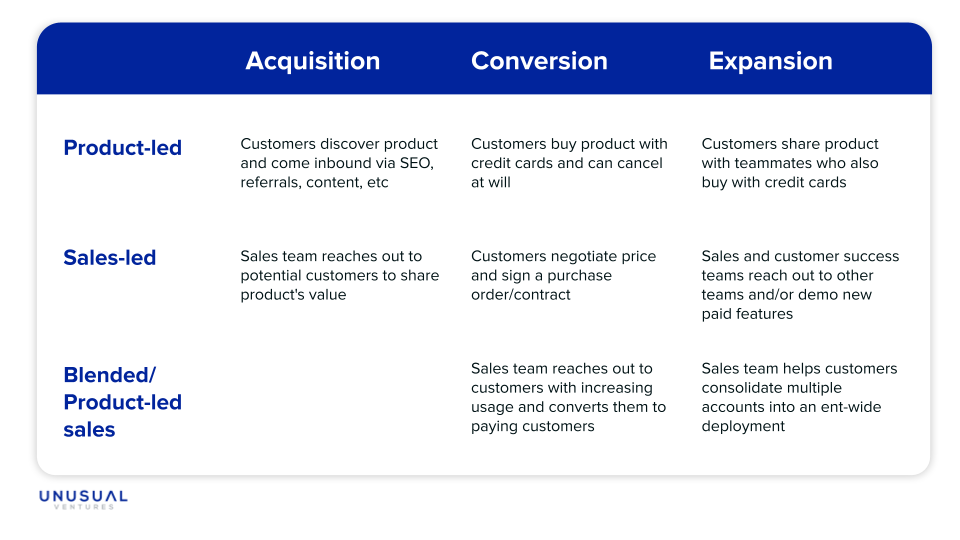This screenshot has height=540, width=960.
Task: Click the 'Customers share product with teammates' cell
Action: [x=790, y=163]
